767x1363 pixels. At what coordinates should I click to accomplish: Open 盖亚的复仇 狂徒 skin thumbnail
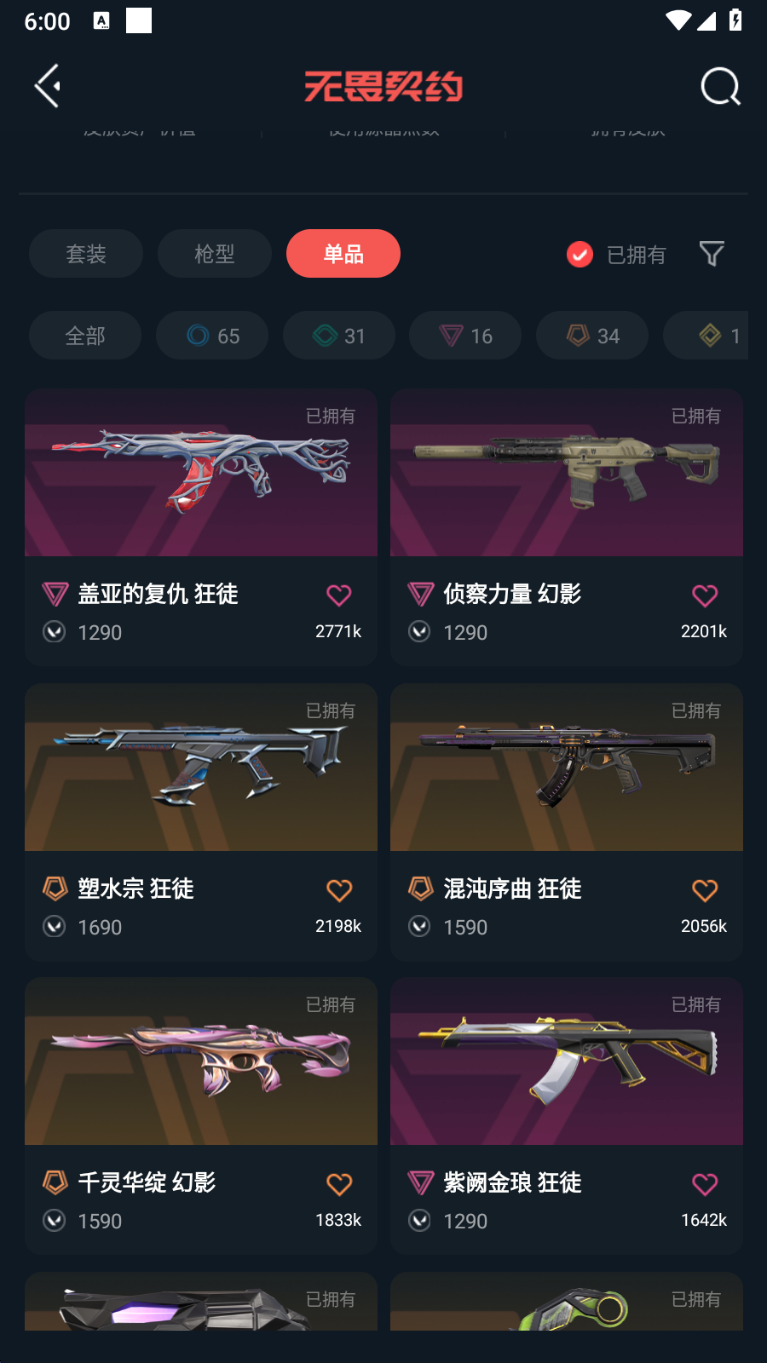coord(201,473)
